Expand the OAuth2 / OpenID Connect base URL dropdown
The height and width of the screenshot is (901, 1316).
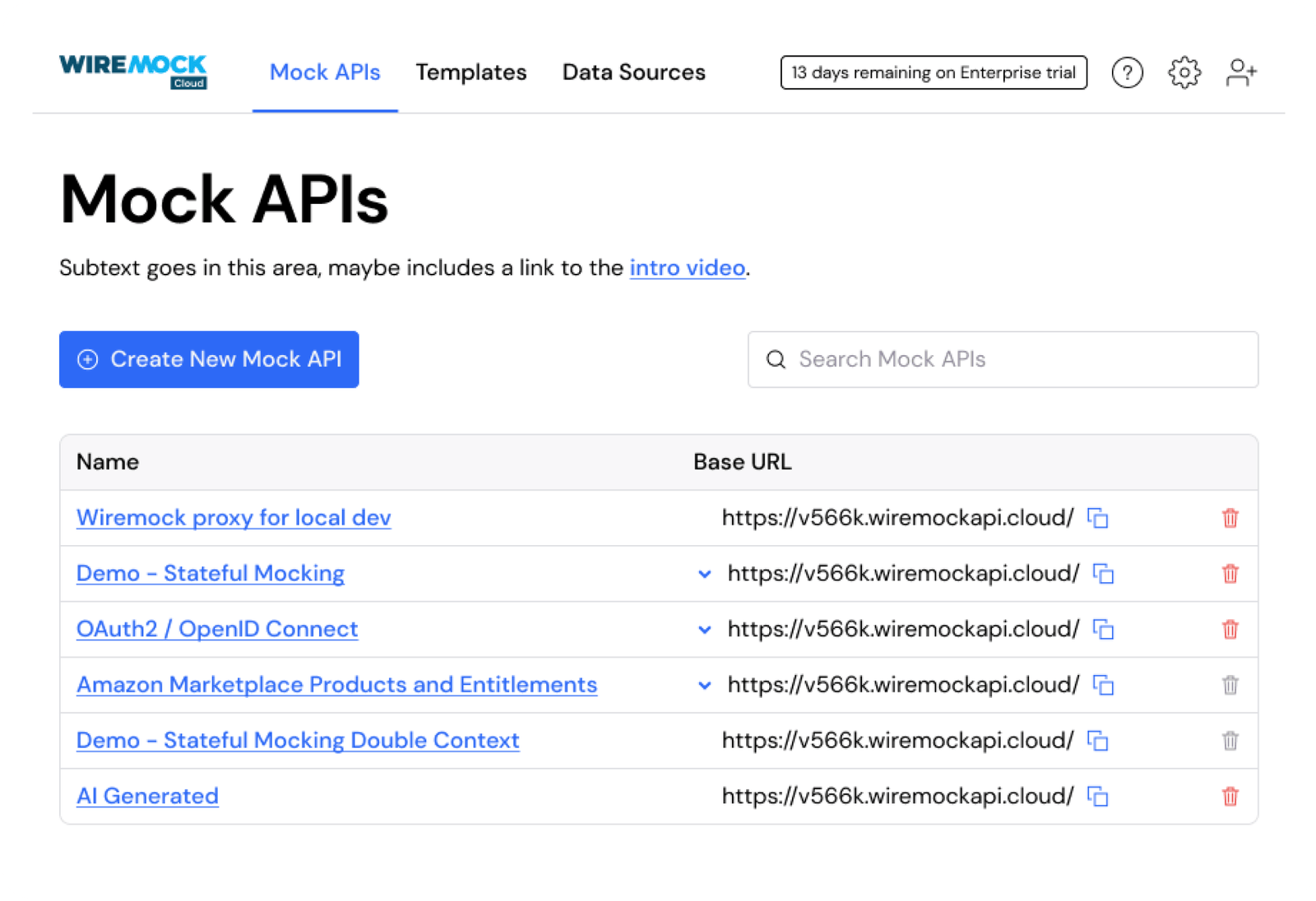point(704,630)
